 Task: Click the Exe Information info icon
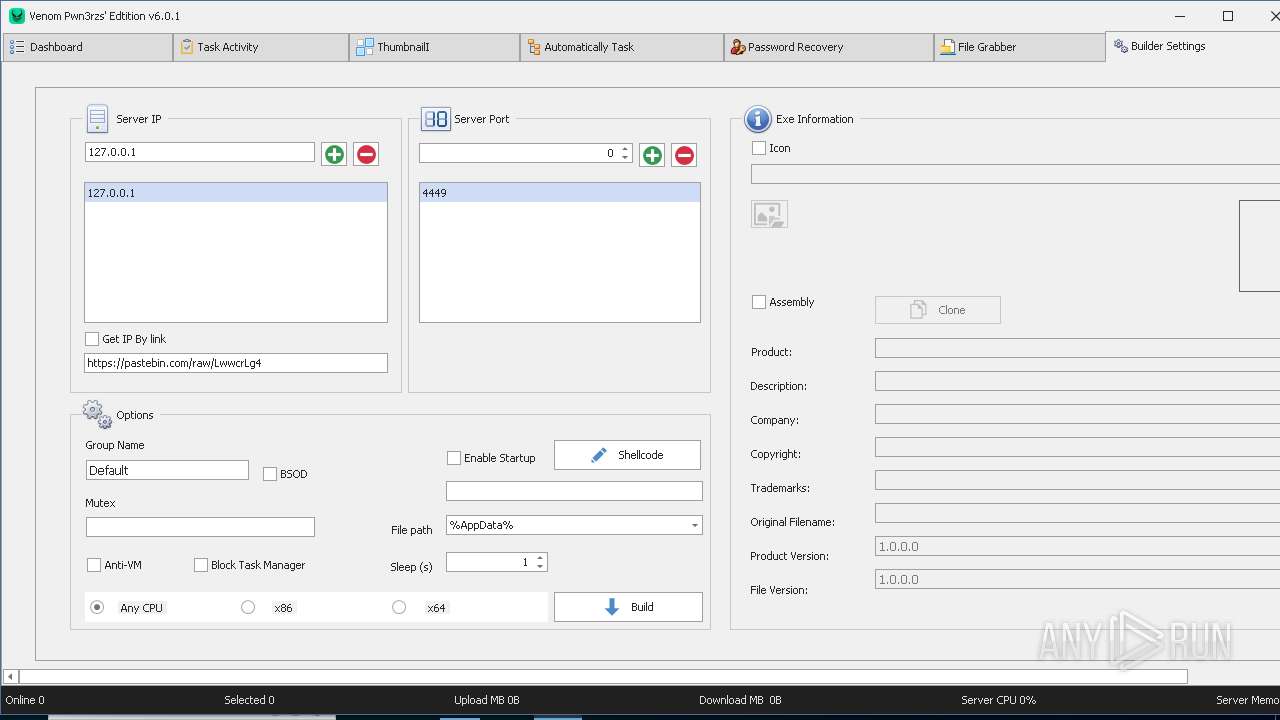(x=758, y=119)
